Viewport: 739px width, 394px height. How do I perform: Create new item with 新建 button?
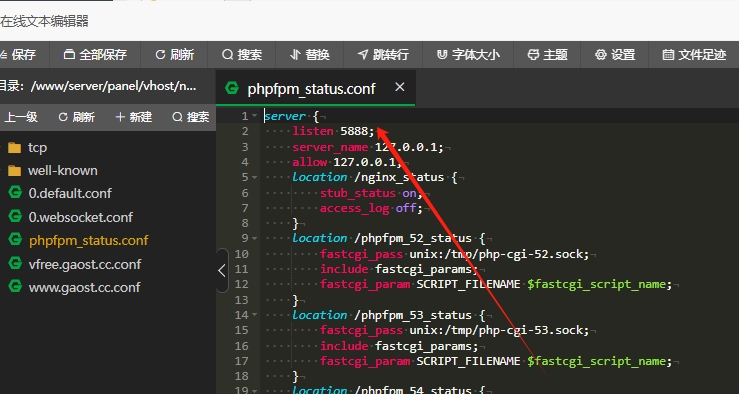click(x=133, y=117)
